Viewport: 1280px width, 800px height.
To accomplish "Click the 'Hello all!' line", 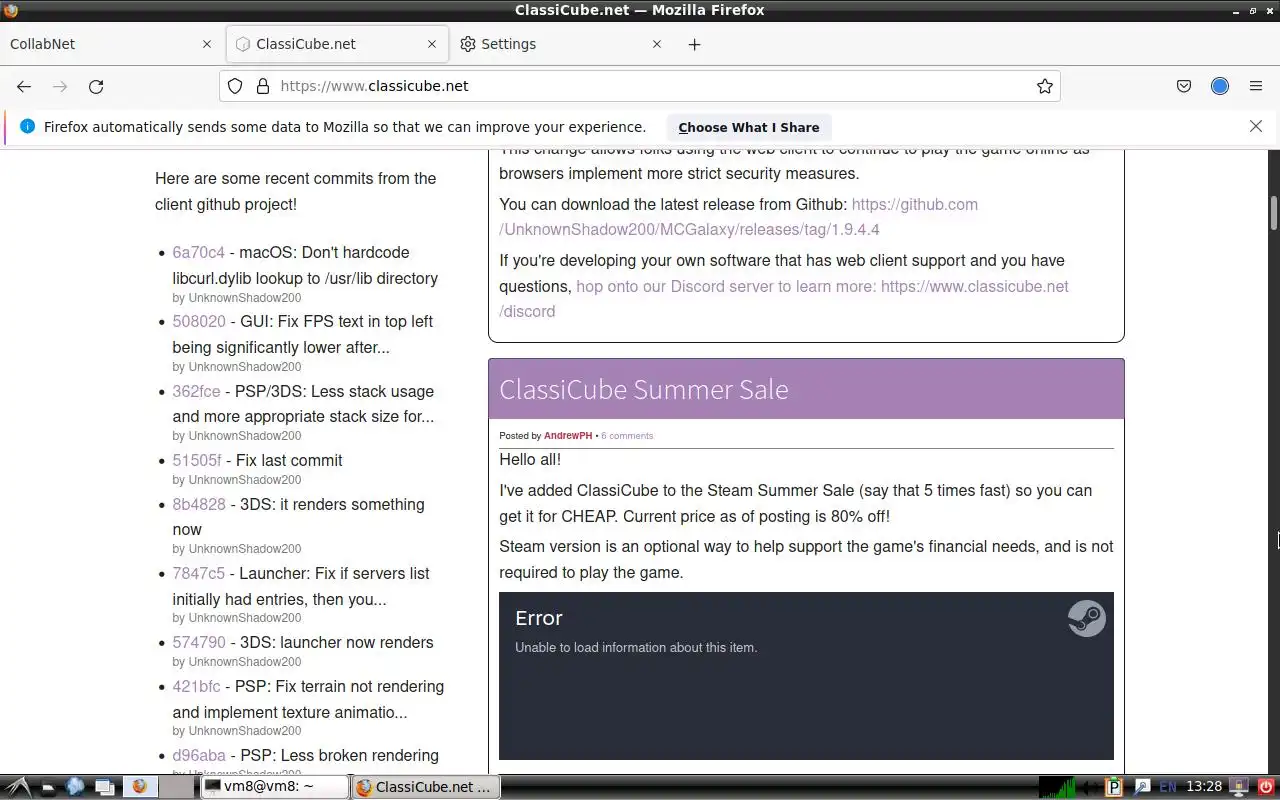I will [x=530, y=460].
